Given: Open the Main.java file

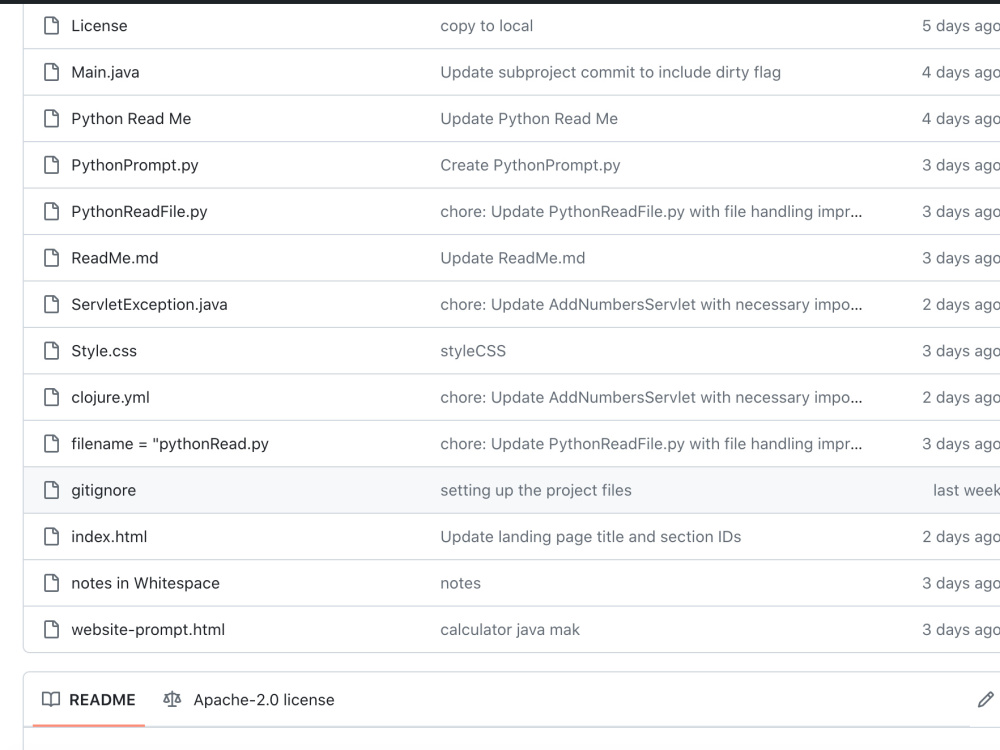Looking at the screenshot, I should (x=105, y=72).
